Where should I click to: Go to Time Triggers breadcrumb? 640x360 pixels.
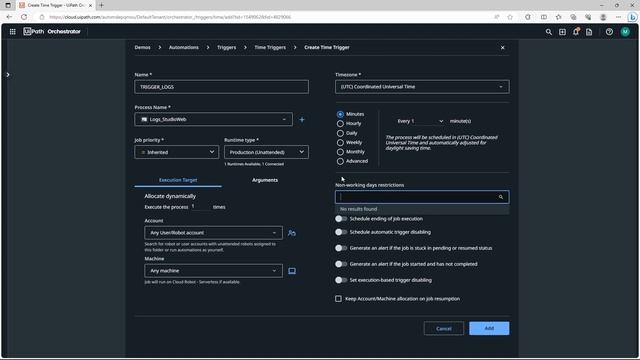tap(270, 48)
